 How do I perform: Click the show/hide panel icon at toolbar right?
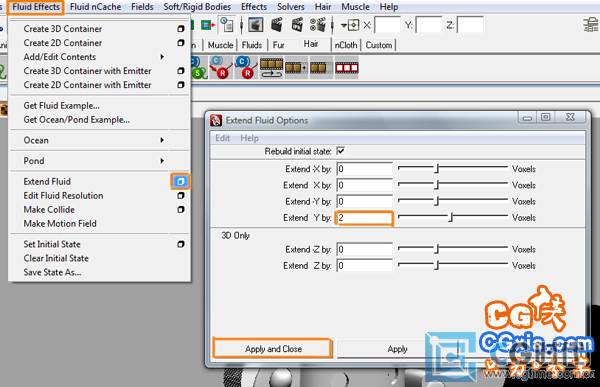tap(590, 25)
